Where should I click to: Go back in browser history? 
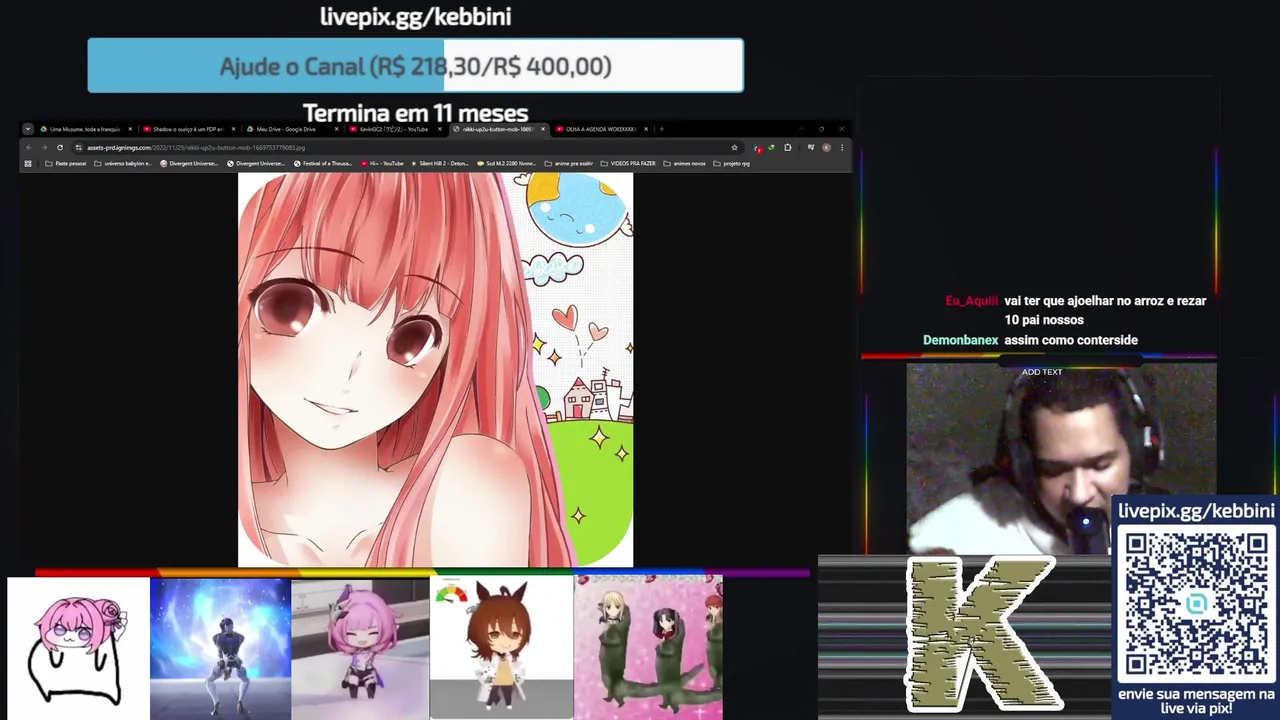click(x=29, y=147)
